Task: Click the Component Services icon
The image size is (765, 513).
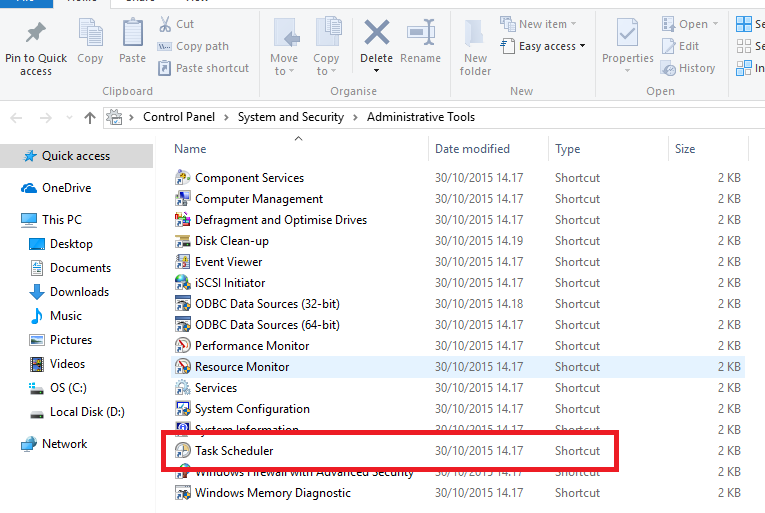Action: [x=182, y=178]
